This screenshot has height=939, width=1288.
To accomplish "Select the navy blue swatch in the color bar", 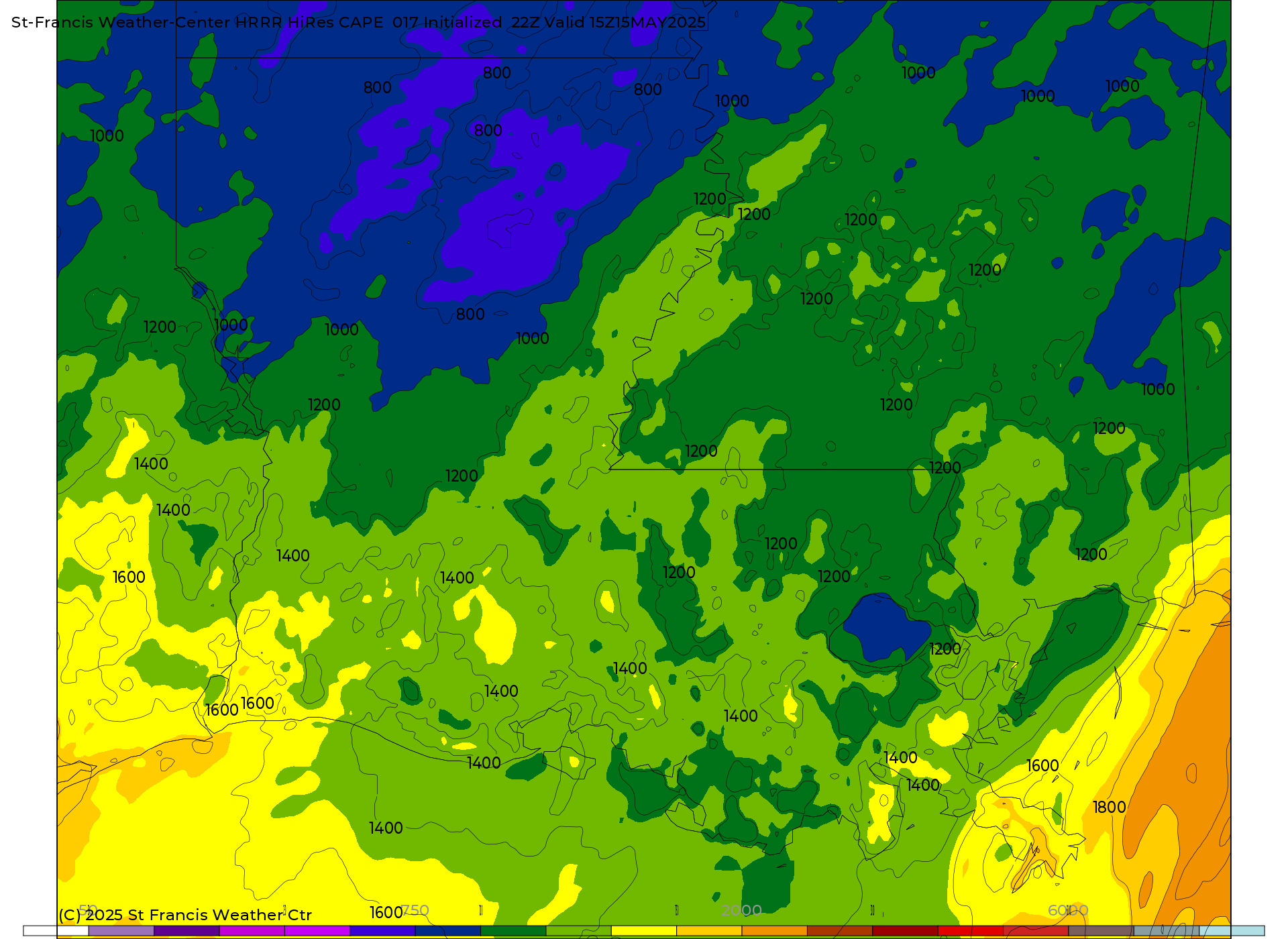I will tap(448, 931).
